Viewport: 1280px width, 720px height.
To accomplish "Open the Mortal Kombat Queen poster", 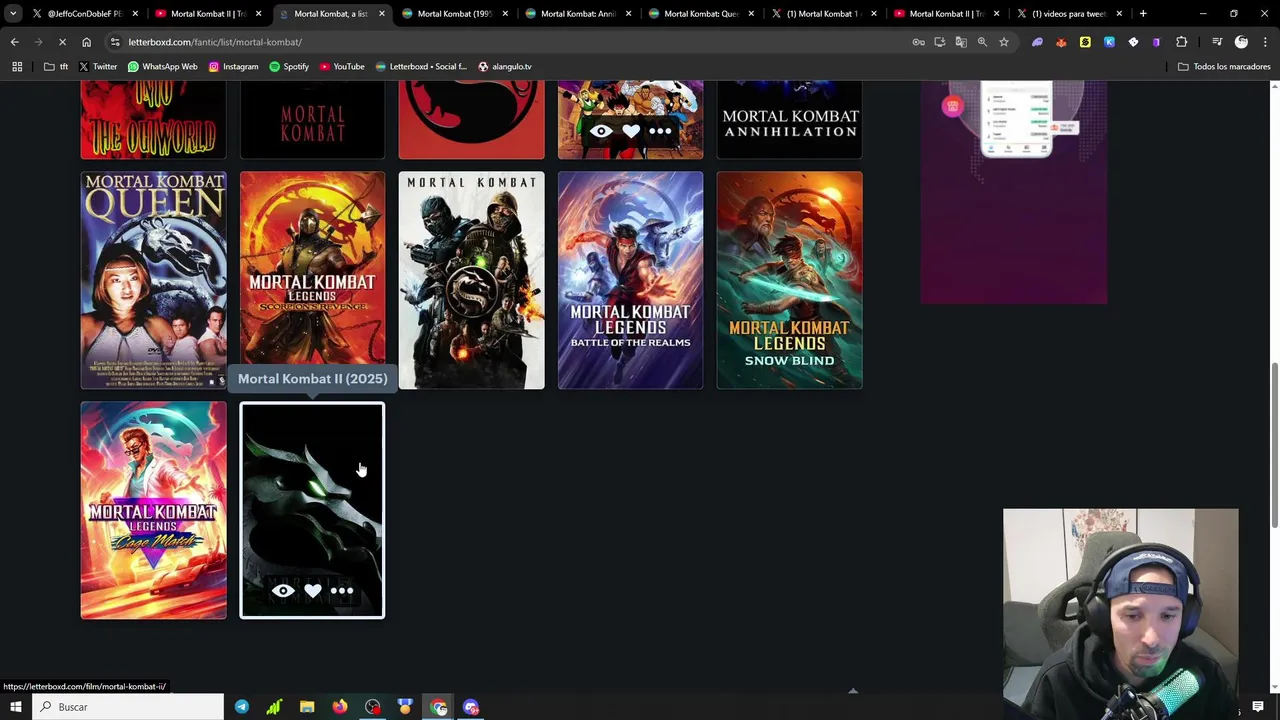I will pyautogui.click(x=153, y=280).
